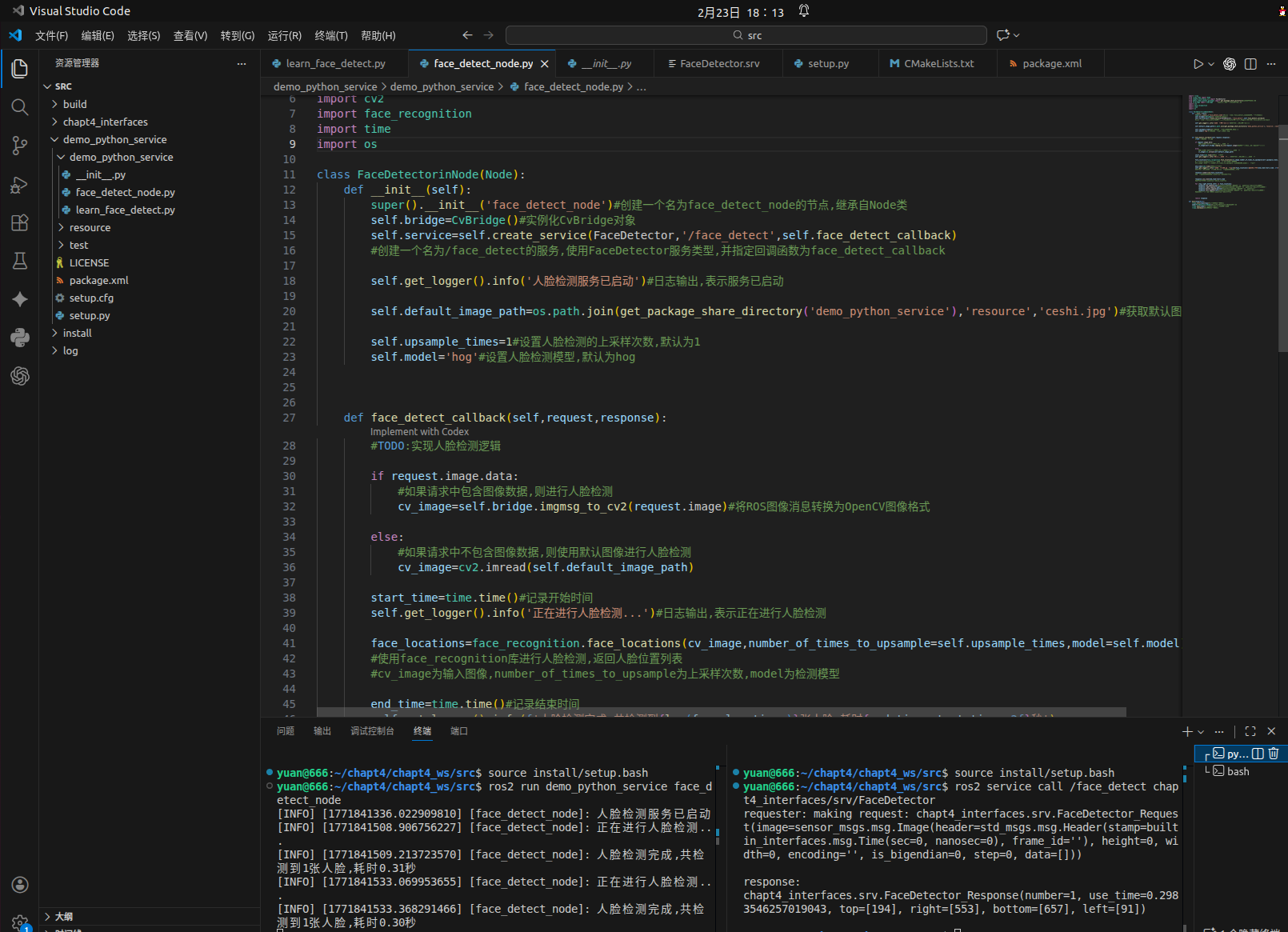
Task: Split the editor to the right
Action: point(1250,64)
